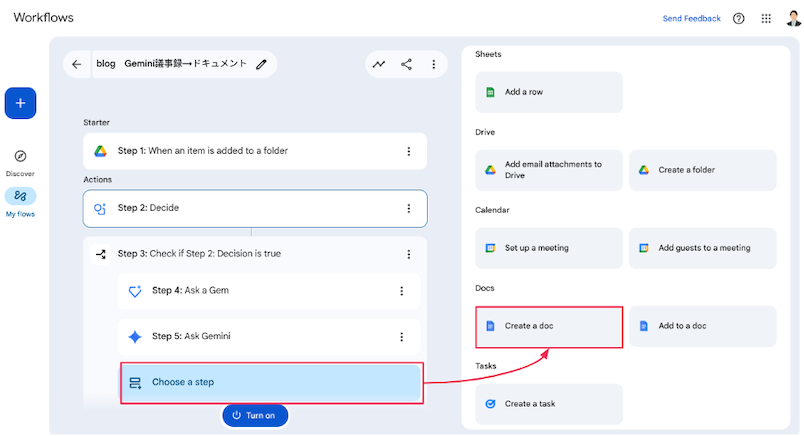Click Calendar icon on Add guests
This screenshot has height=436, width=804.
pyautogui.click(x=644, y=248)
